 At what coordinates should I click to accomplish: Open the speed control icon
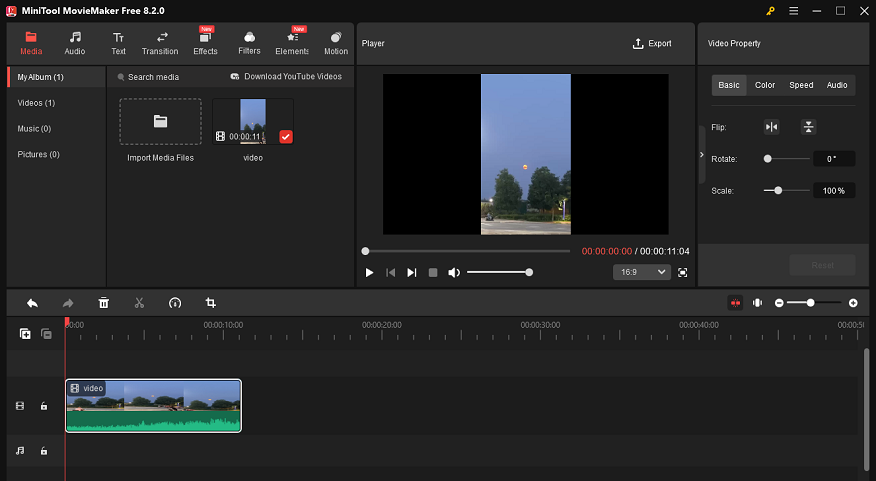(x=175, y=303)
